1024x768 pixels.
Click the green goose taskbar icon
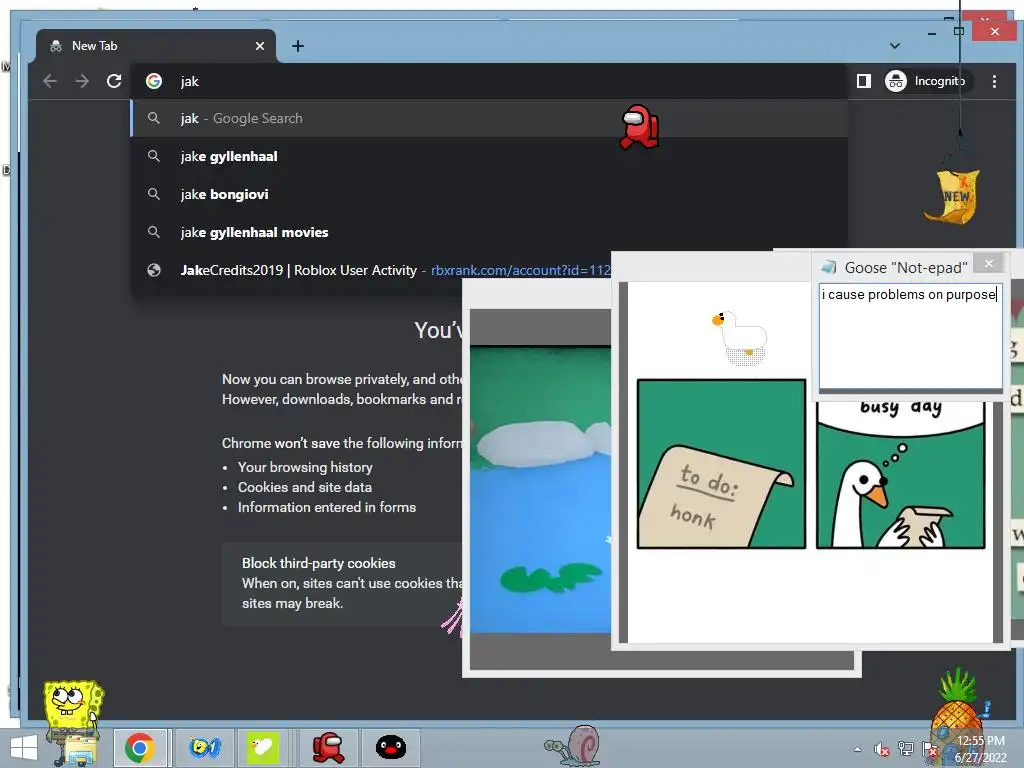(x=263, y=748)
